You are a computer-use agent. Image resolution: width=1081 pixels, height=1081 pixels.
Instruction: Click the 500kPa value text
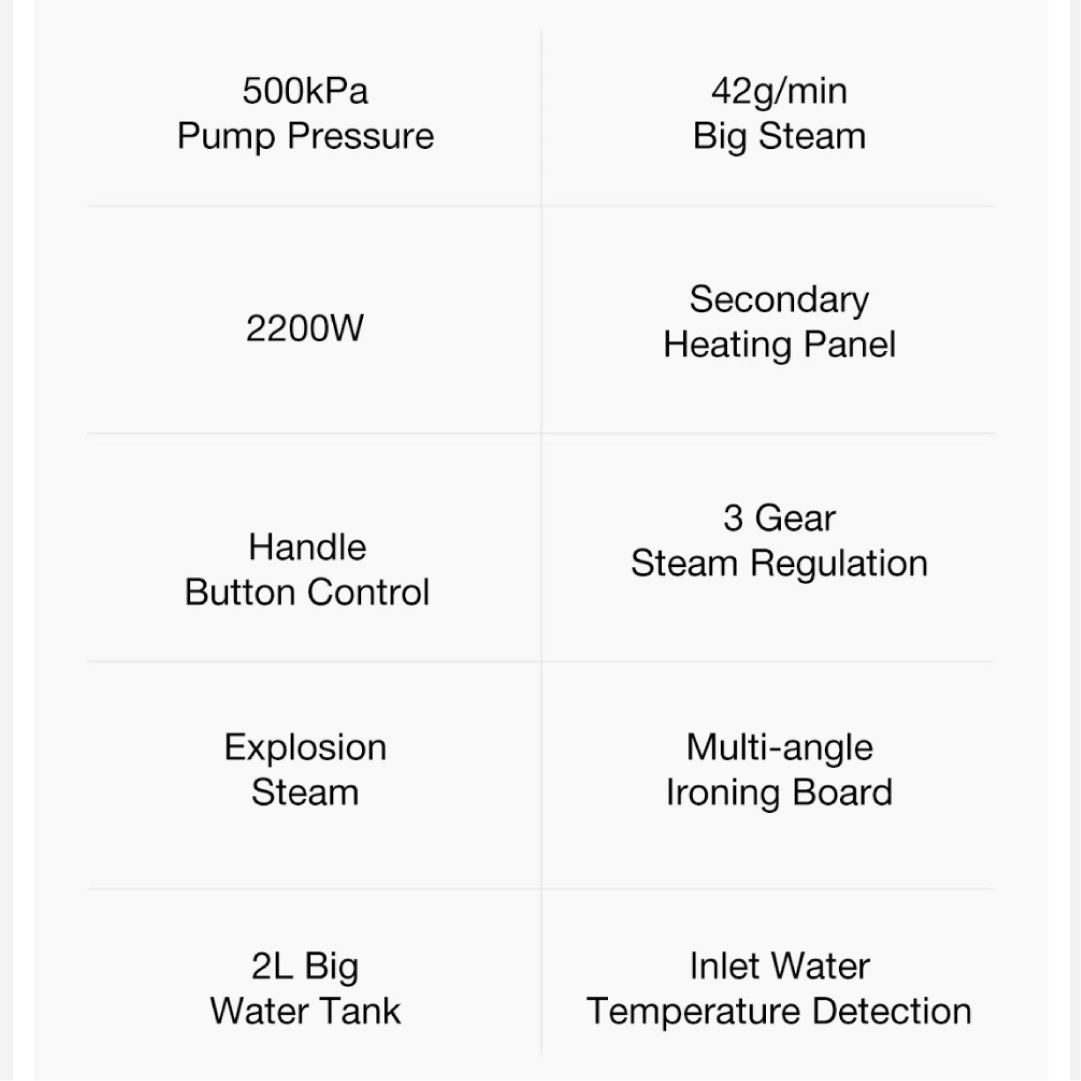305,91
